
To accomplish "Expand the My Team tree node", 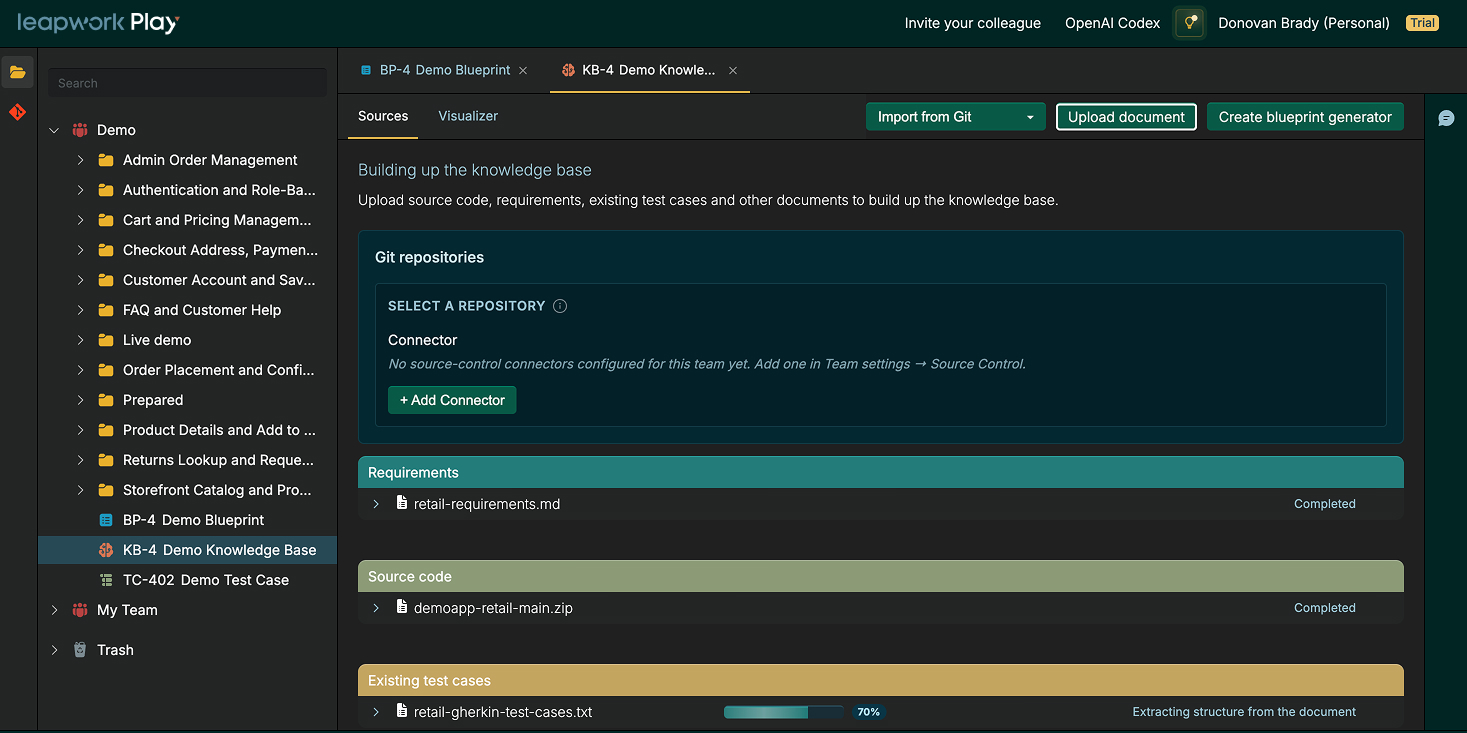I will [54, 610].
